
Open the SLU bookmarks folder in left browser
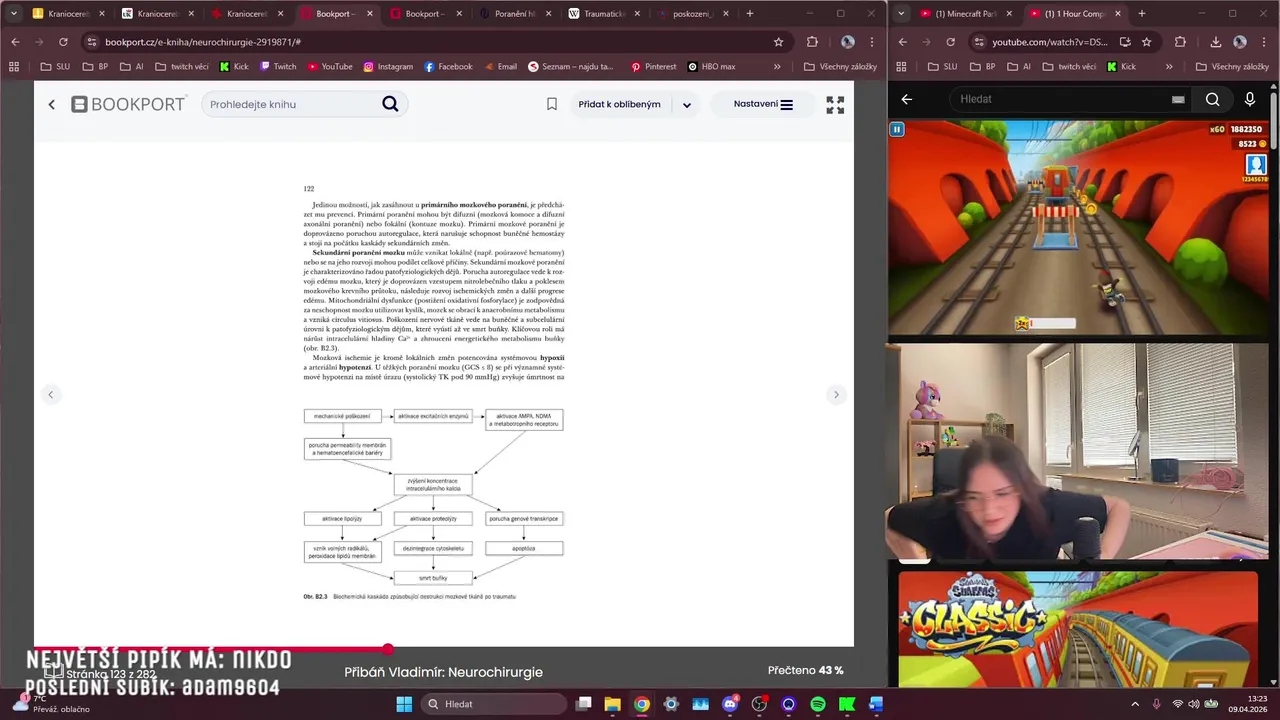[x=56, y=67]
